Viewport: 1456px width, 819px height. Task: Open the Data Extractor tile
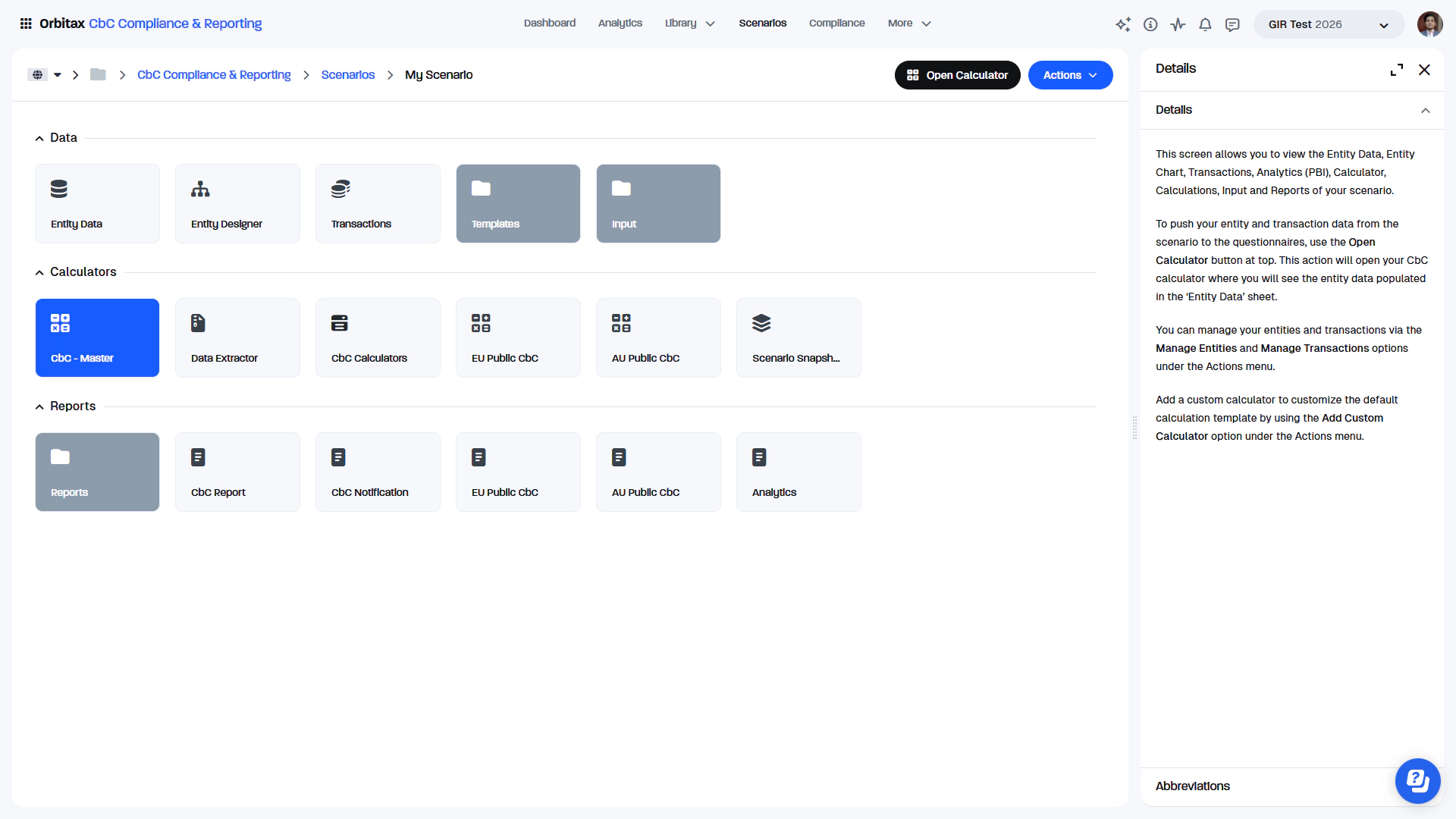click(x=237, y=337)
